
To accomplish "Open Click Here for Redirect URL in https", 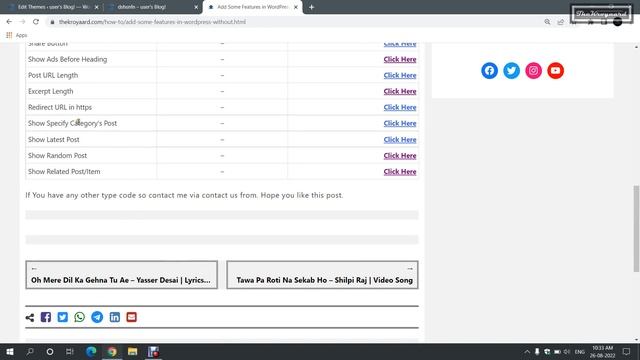I will (x=400, y=107).
